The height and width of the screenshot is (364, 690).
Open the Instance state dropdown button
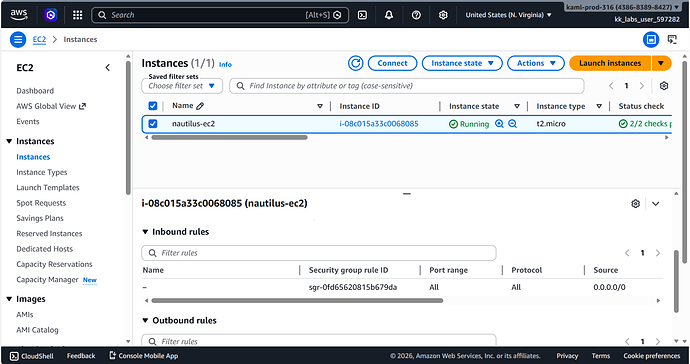point(462,63)
